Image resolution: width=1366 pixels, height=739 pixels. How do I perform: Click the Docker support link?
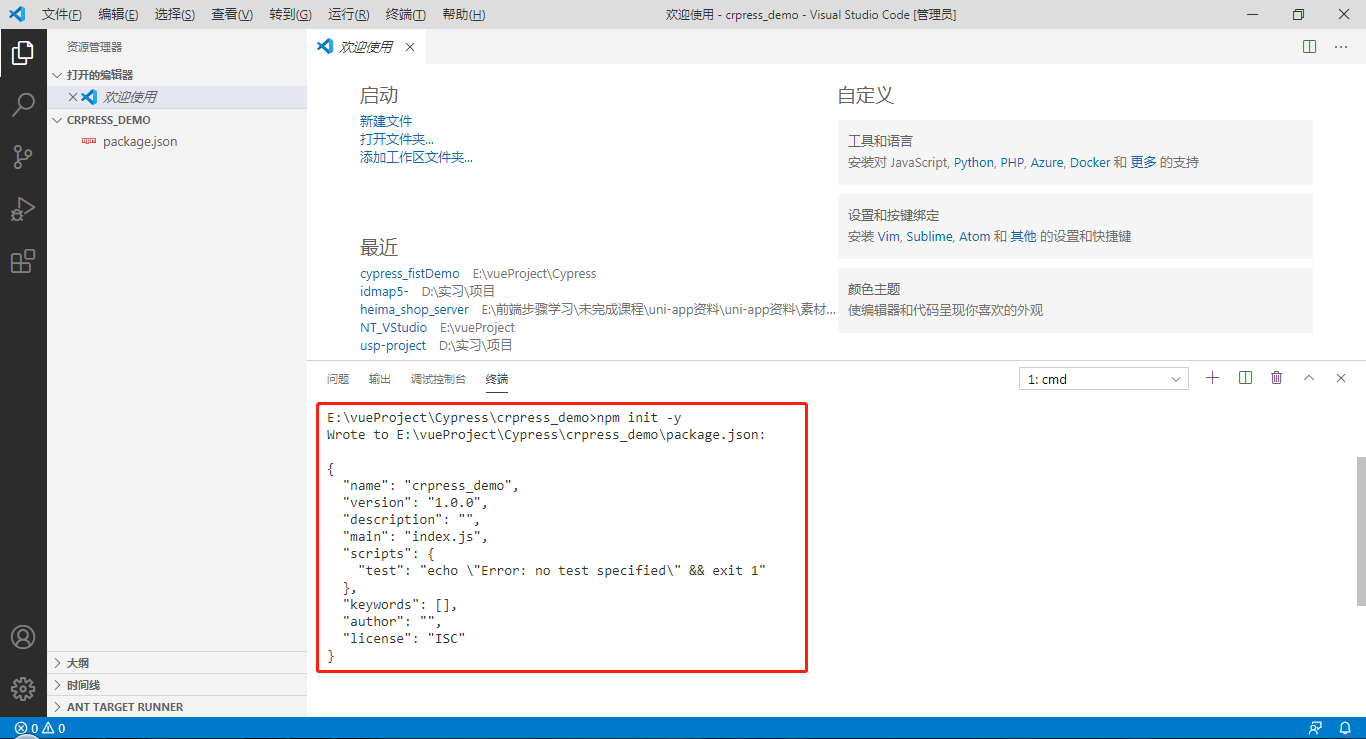click(x=1090, y=162)
